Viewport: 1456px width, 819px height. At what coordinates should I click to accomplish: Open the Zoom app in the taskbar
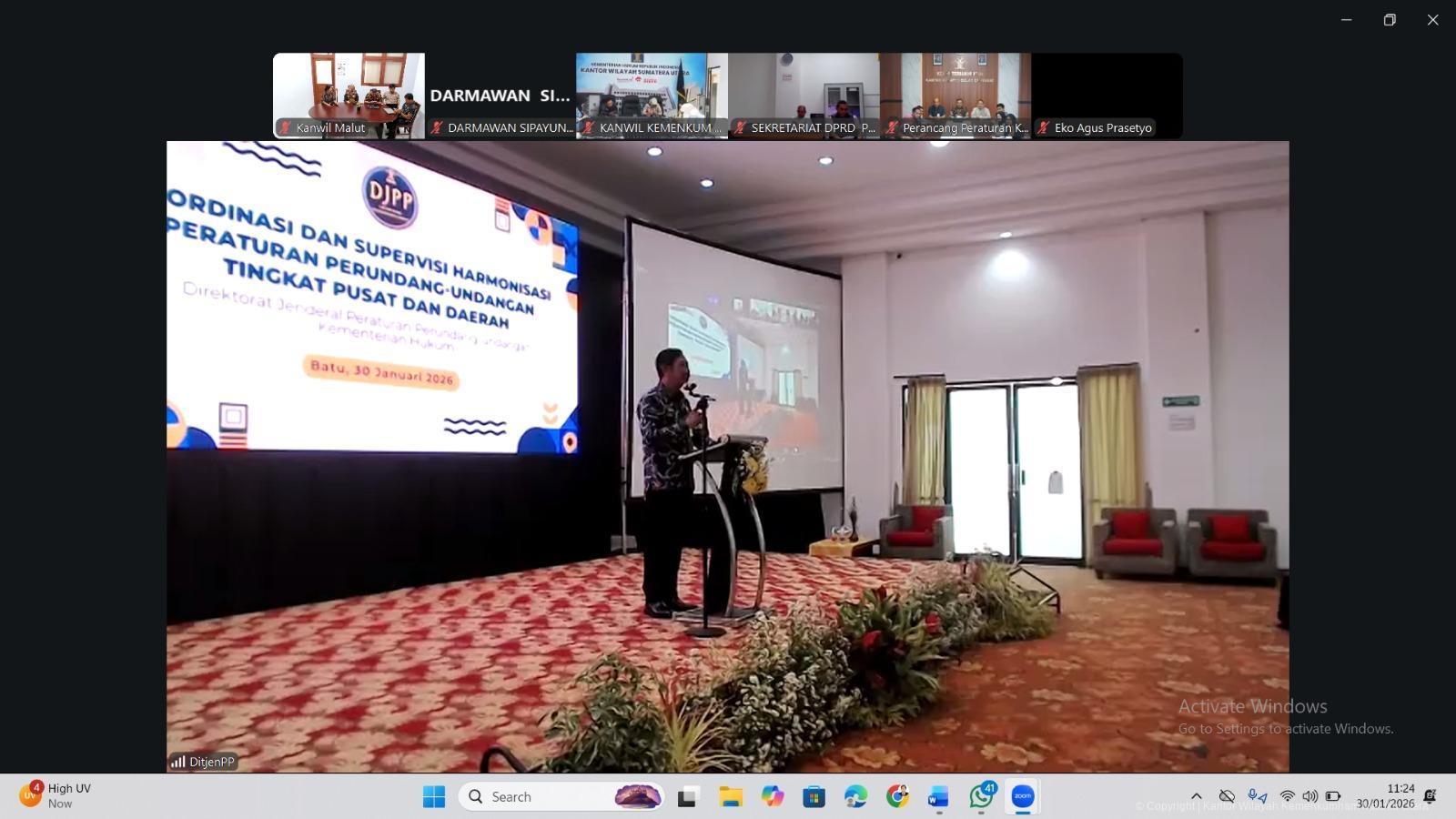(1023, 796)
